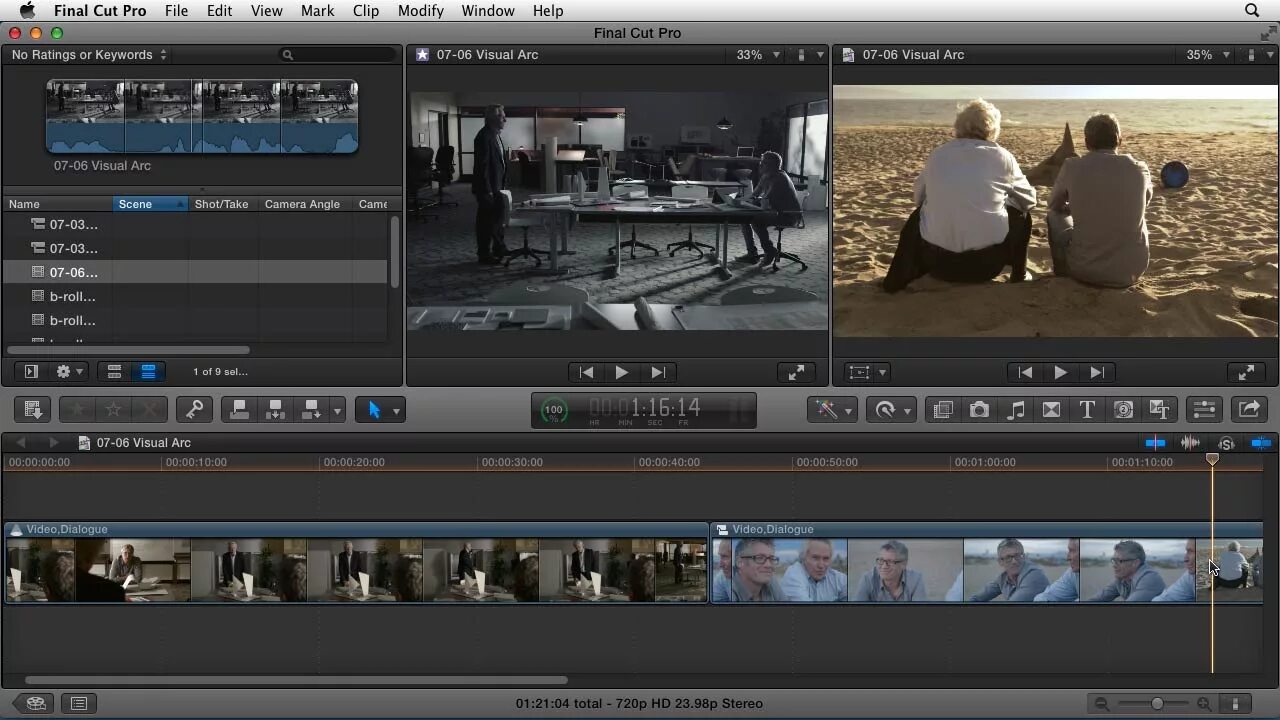The width and height of the screenshot is (1280, 720).
Task: Open the Timeline Index panel icon
Action: [x=78, y=703]
